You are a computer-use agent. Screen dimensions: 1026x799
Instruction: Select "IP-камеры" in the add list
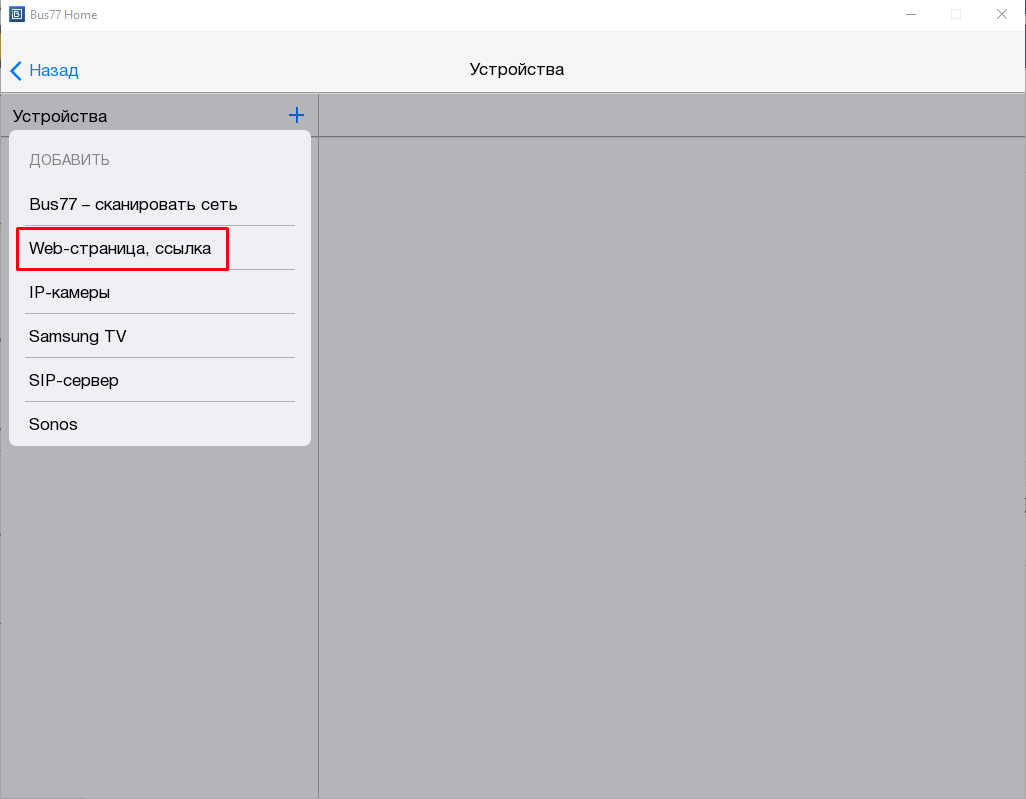(70, 292)
